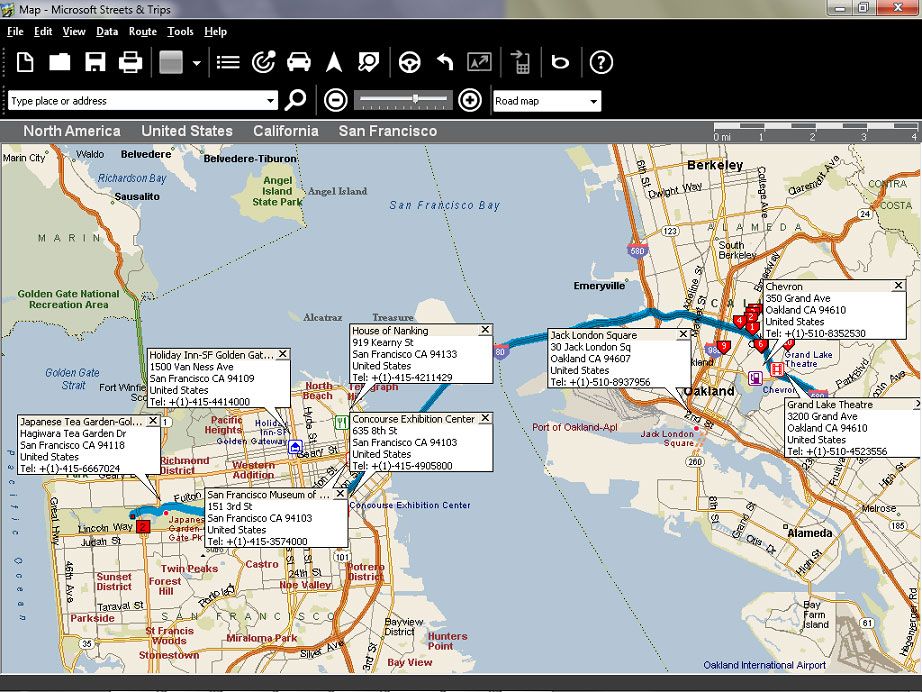Click the New map document icon
Image resolution: width=922 pixels, height=692 pixels.
tap(25, 63)
